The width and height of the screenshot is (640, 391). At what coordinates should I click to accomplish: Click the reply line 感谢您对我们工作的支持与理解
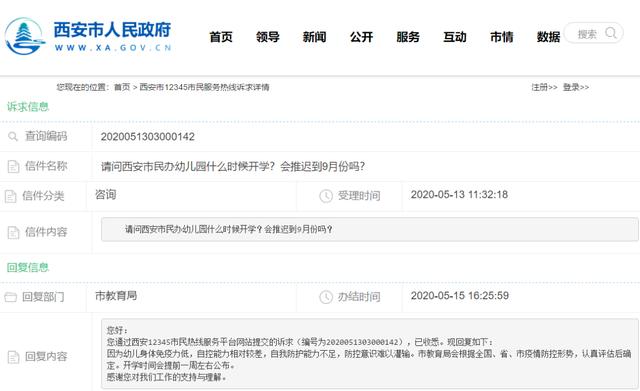click(x=167, y=377)
